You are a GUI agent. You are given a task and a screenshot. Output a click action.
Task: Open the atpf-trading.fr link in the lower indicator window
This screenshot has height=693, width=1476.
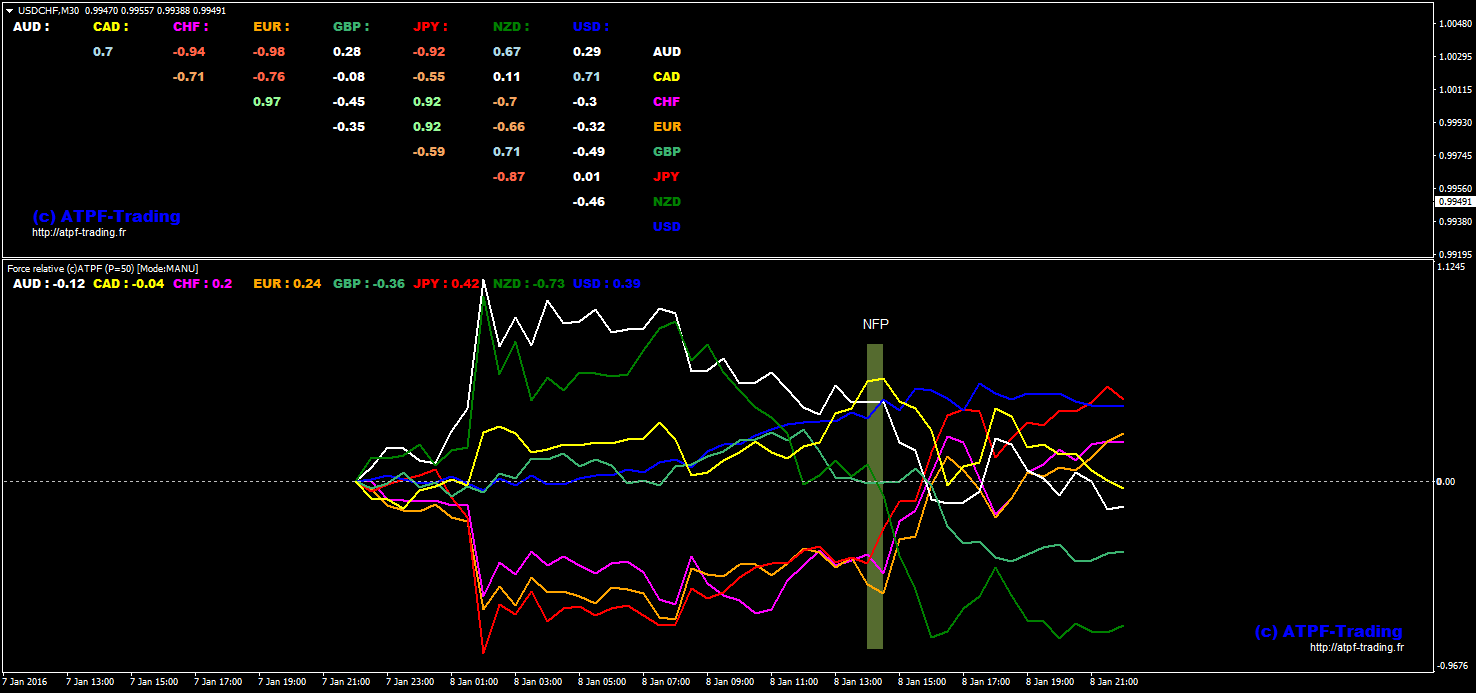pos(1357,647)
